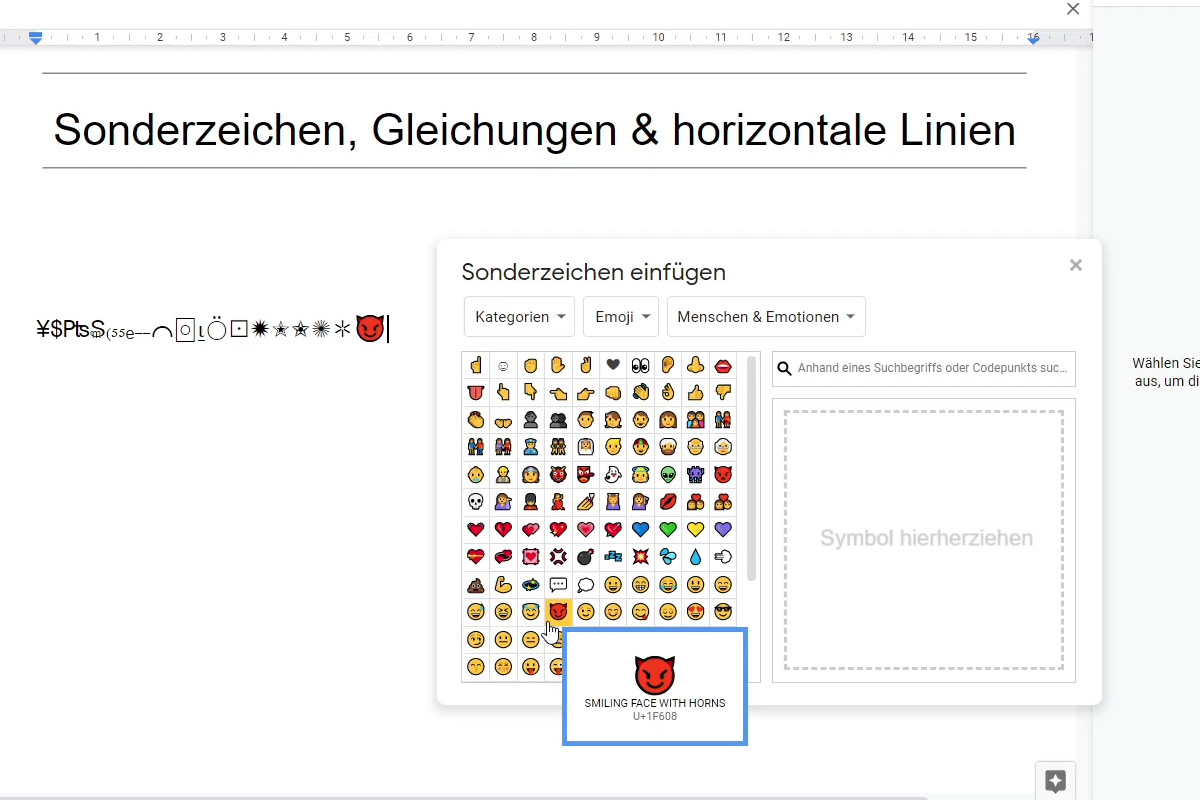Open the Emoji category dropdown

coord(621,316)
